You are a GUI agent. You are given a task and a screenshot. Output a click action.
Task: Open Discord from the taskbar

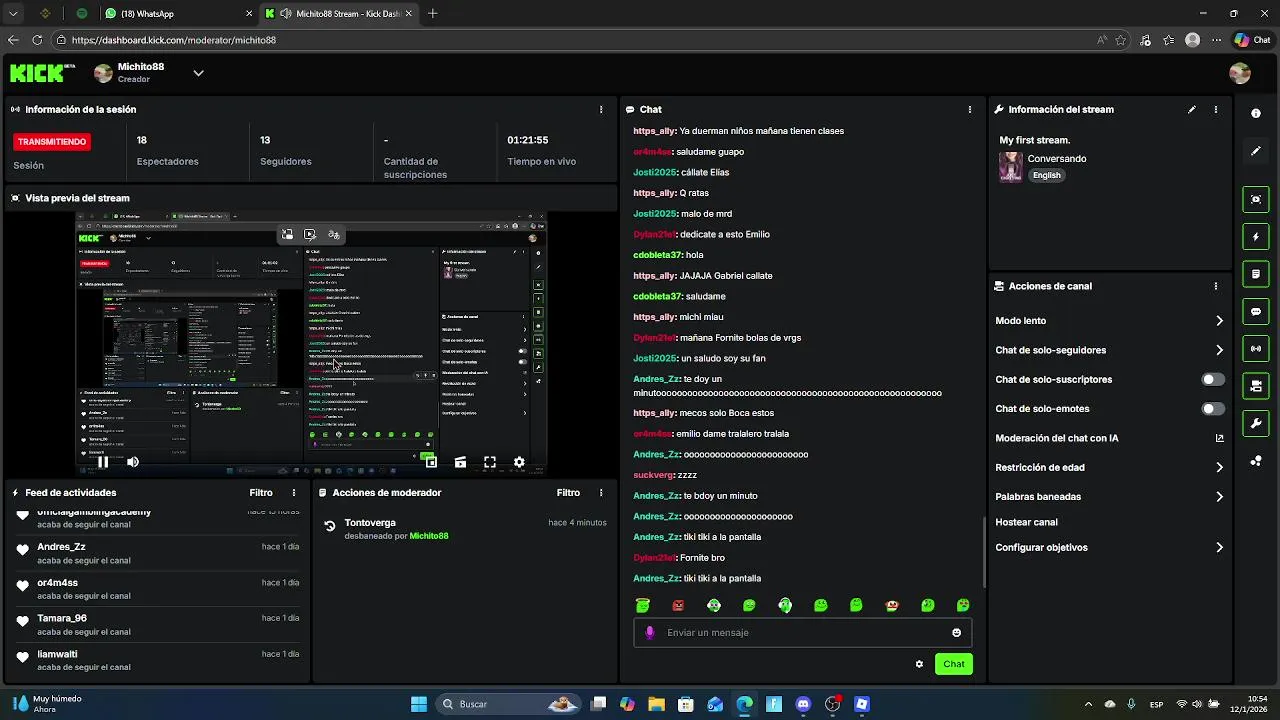(x=803, y=704)
